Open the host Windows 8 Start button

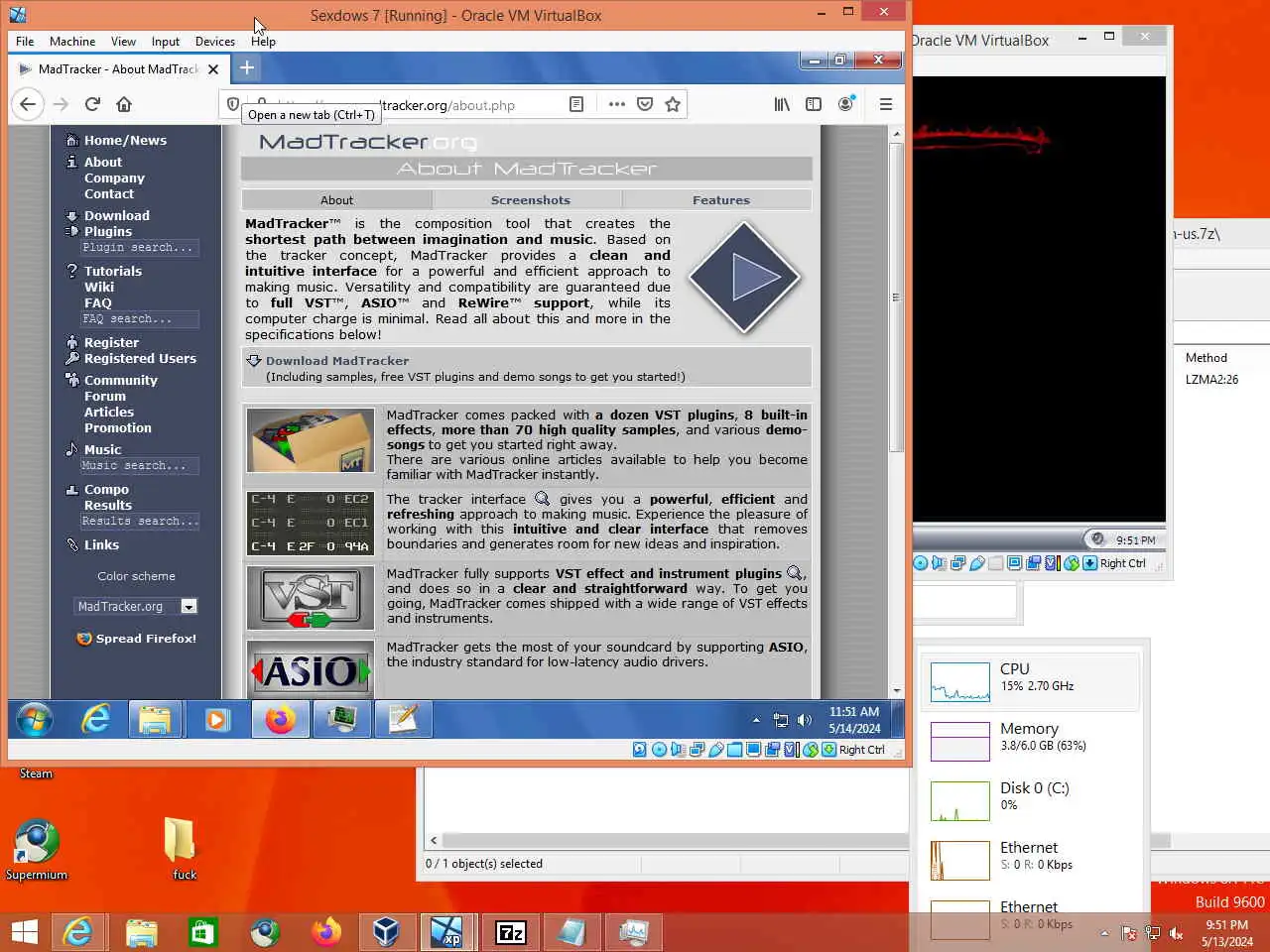[24, 932]
